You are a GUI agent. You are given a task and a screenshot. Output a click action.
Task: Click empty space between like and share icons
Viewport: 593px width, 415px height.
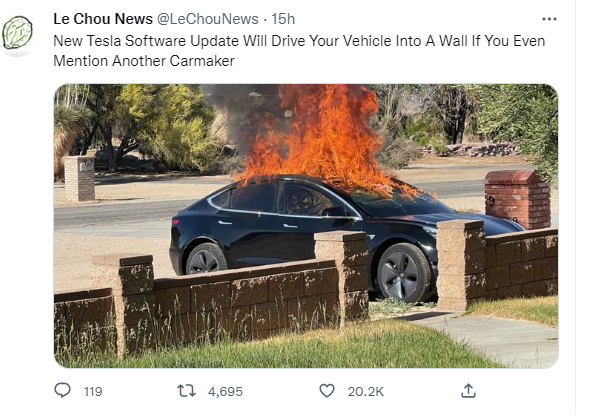(x=422, y=391)
